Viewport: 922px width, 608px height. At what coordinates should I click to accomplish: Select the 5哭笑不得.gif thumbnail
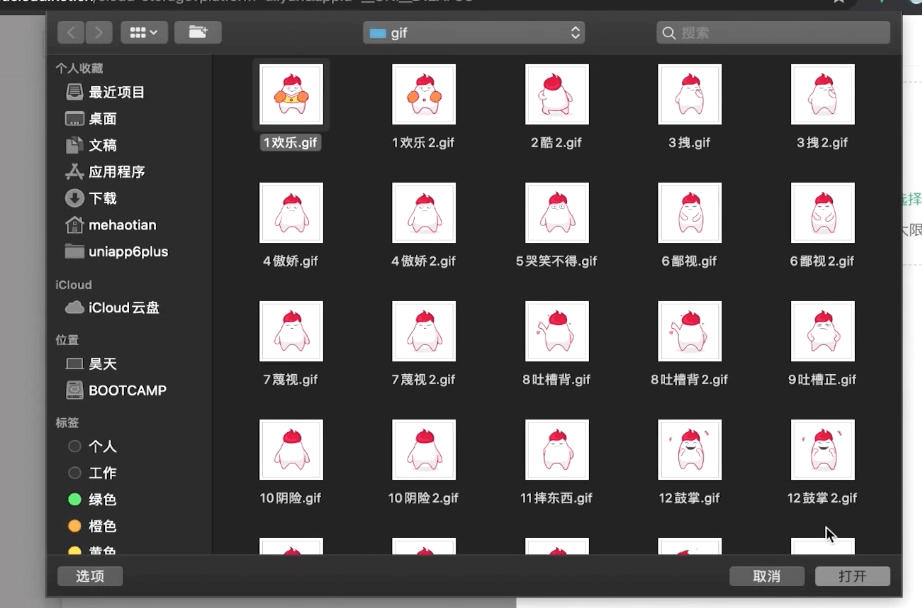(557, 213)
